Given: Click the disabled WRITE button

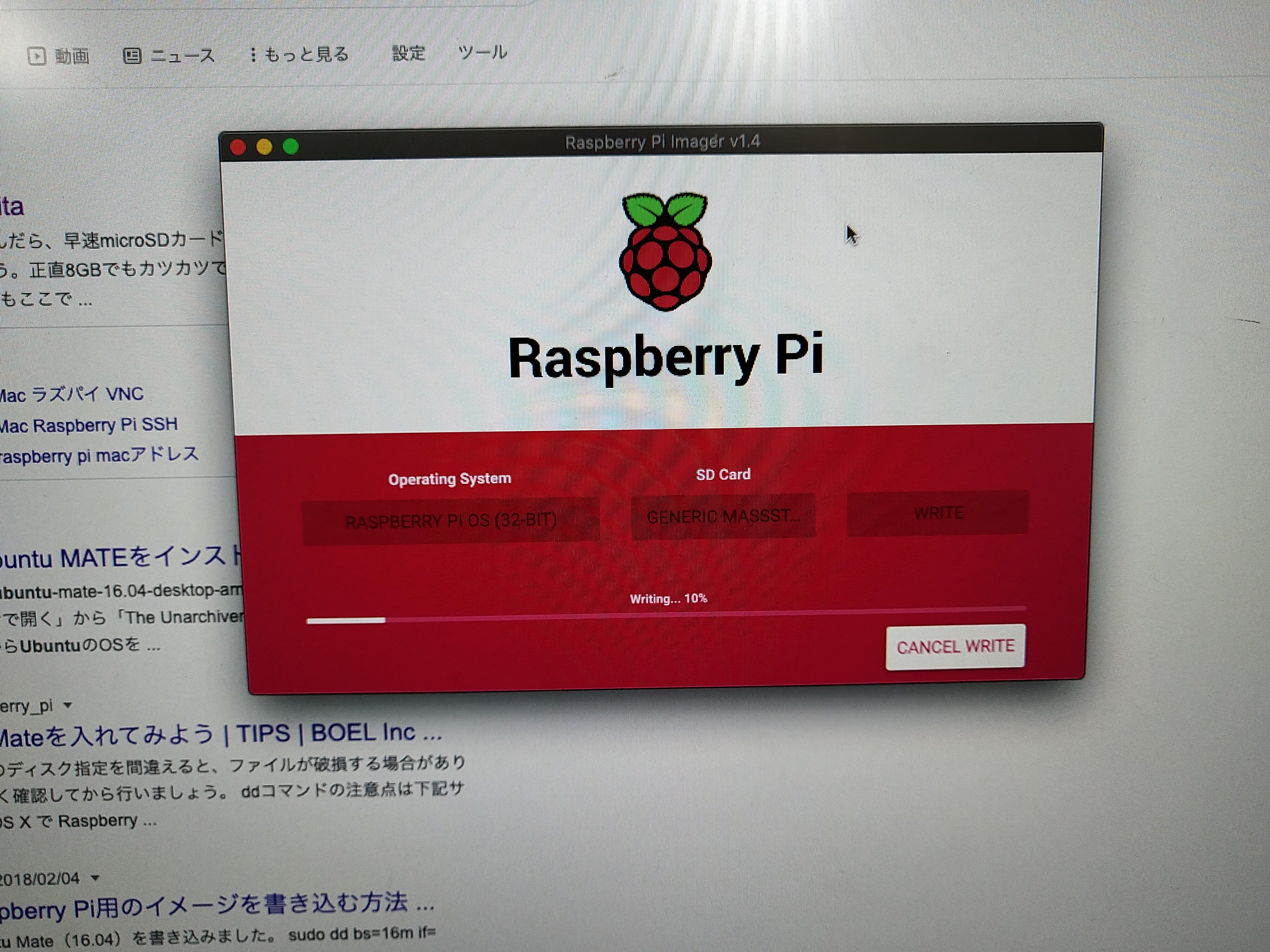Looking at the screenshot, I should pos(938,513).
